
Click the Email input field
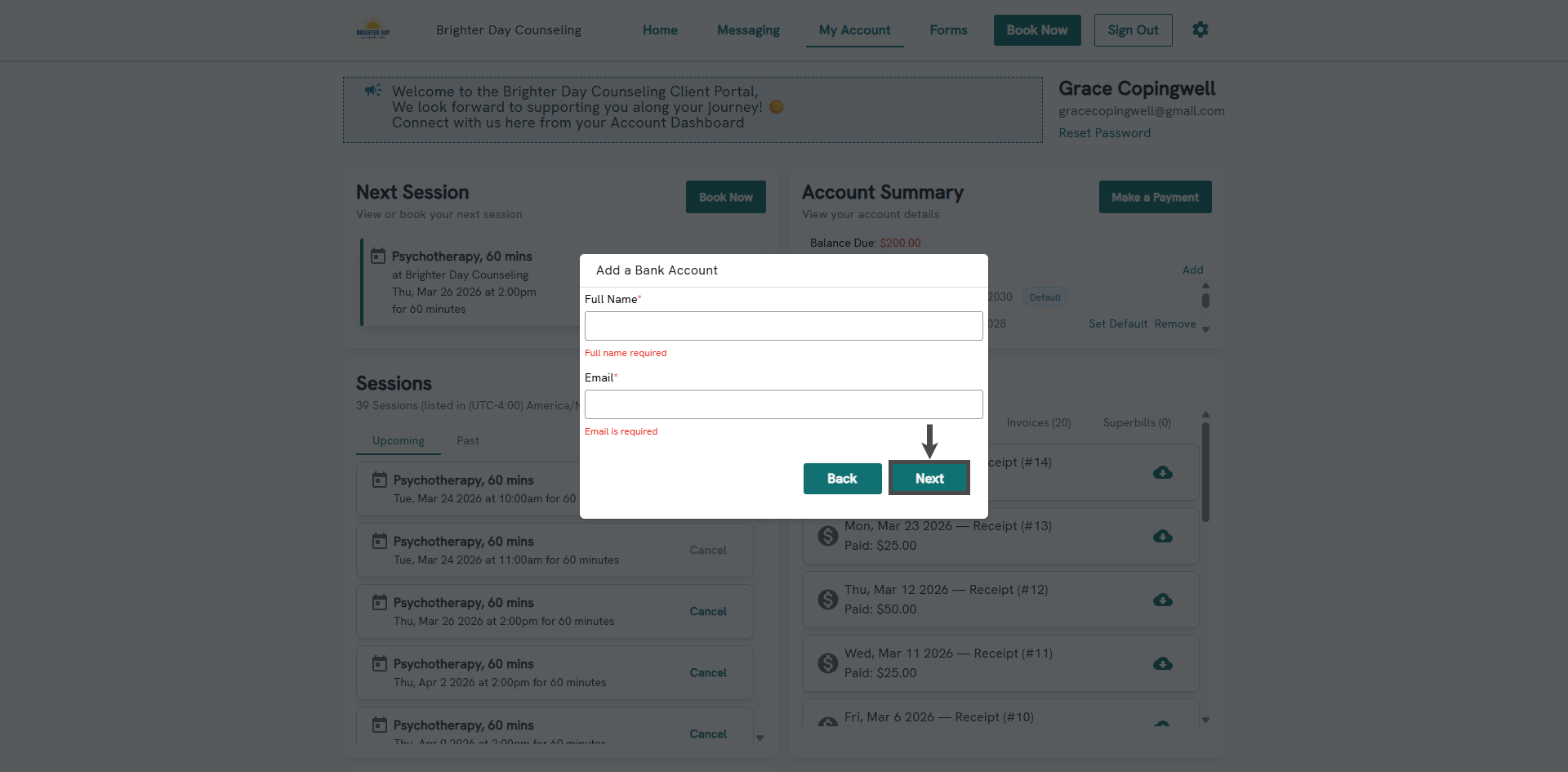point(783,404)
